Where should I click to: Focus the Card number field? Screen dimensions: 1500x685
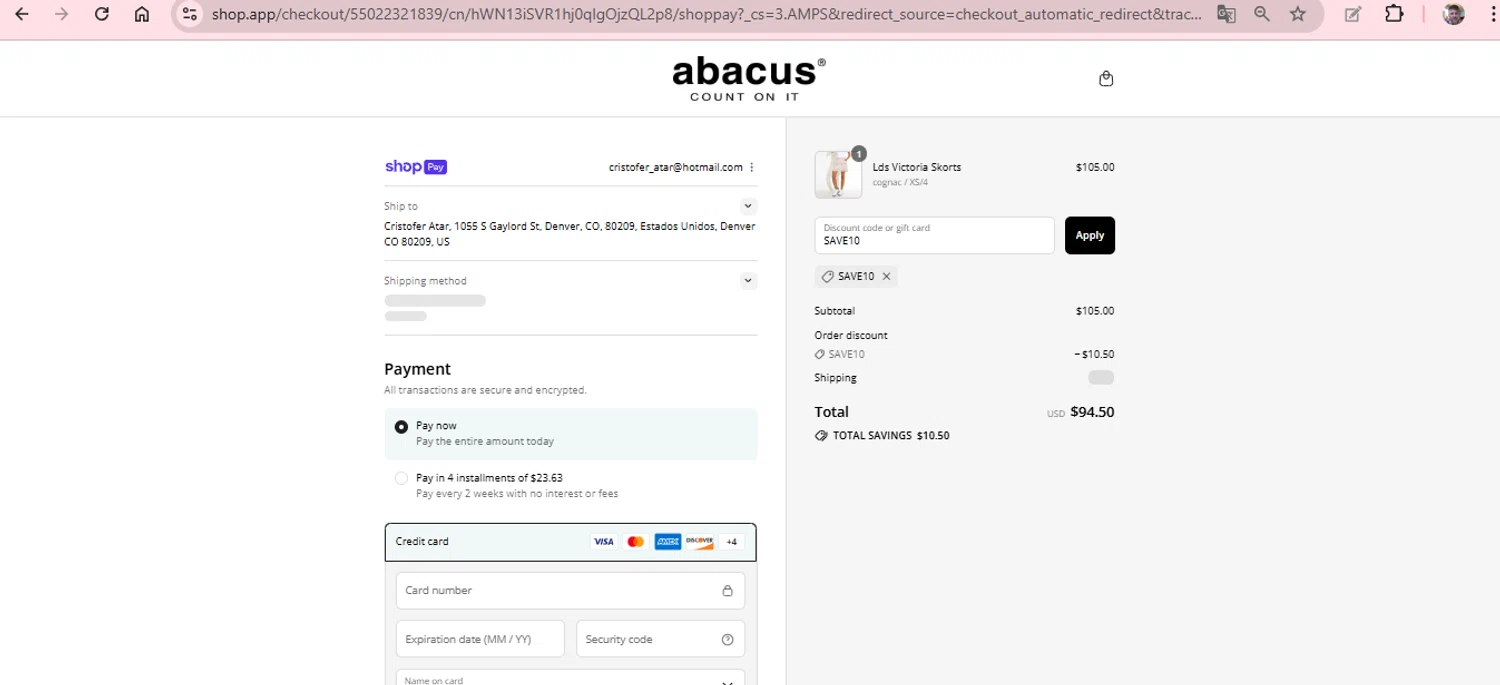coord(570,590)
